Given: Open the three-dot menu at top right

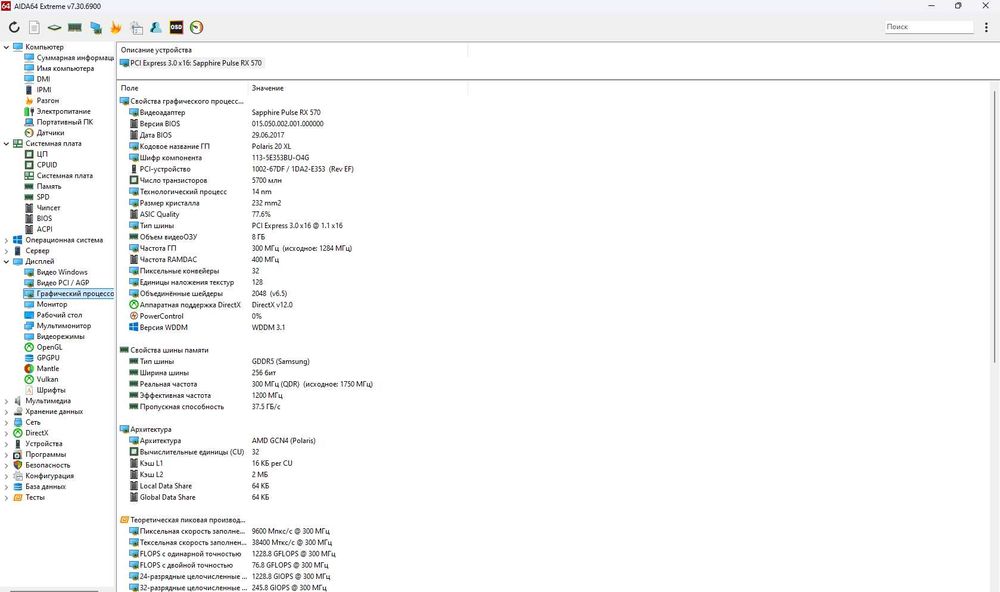Looking at the screenshot, I should pyautogui.click(x=987, y=27).
